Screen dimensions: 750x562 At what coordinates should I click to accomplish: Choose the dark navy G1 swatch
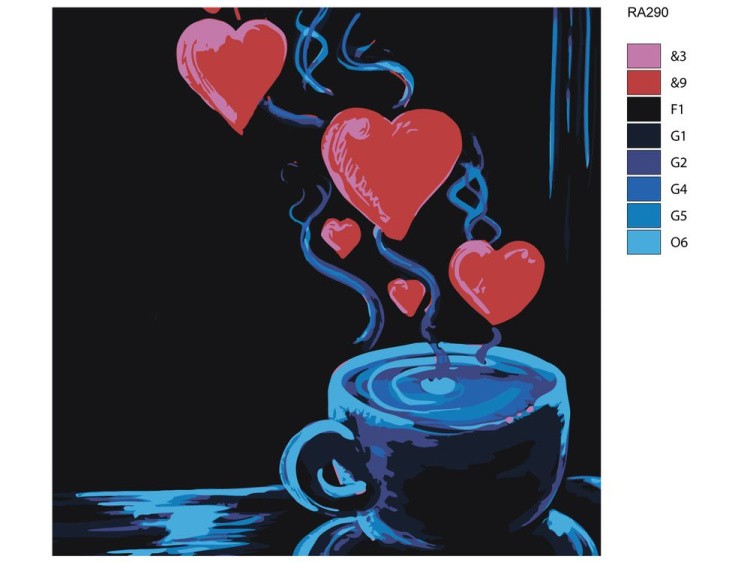644,136
